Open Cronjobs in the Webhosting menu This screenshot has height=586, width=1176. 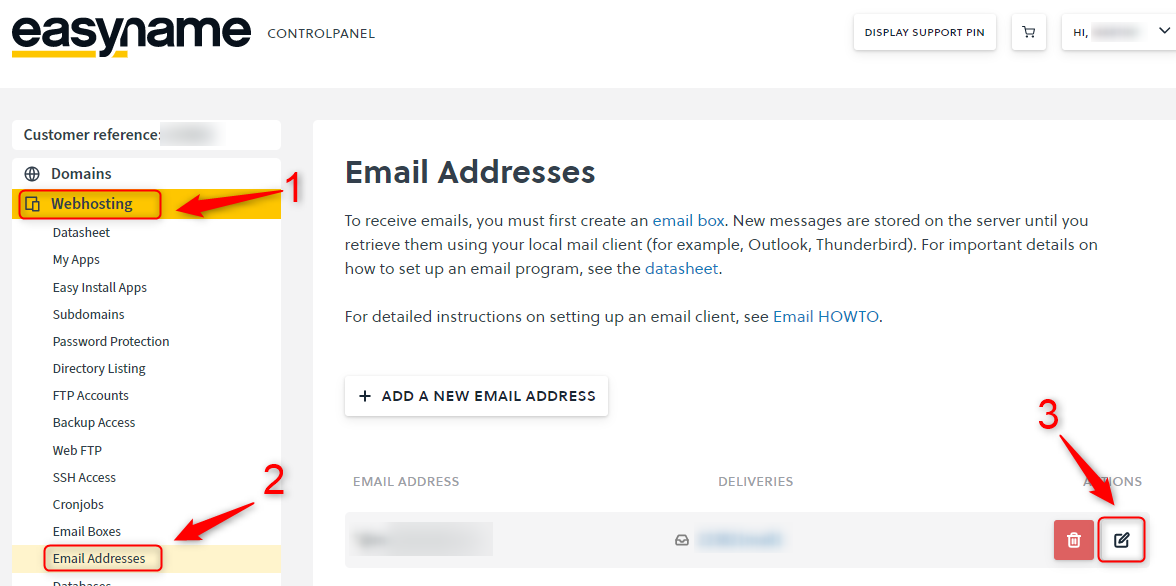pos(78,504)
